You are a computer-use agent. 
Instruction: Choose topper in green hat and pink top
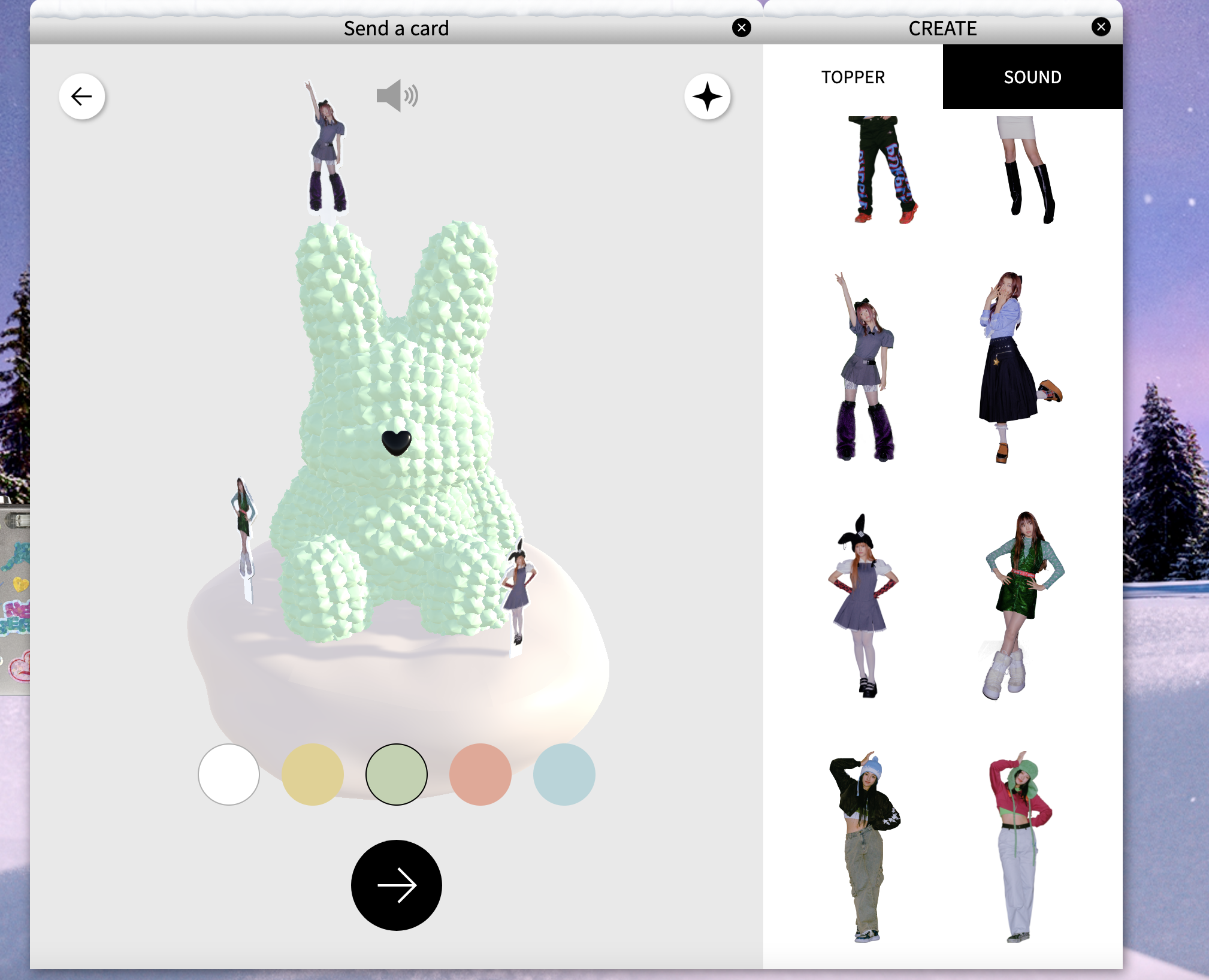coord(1018,846)
